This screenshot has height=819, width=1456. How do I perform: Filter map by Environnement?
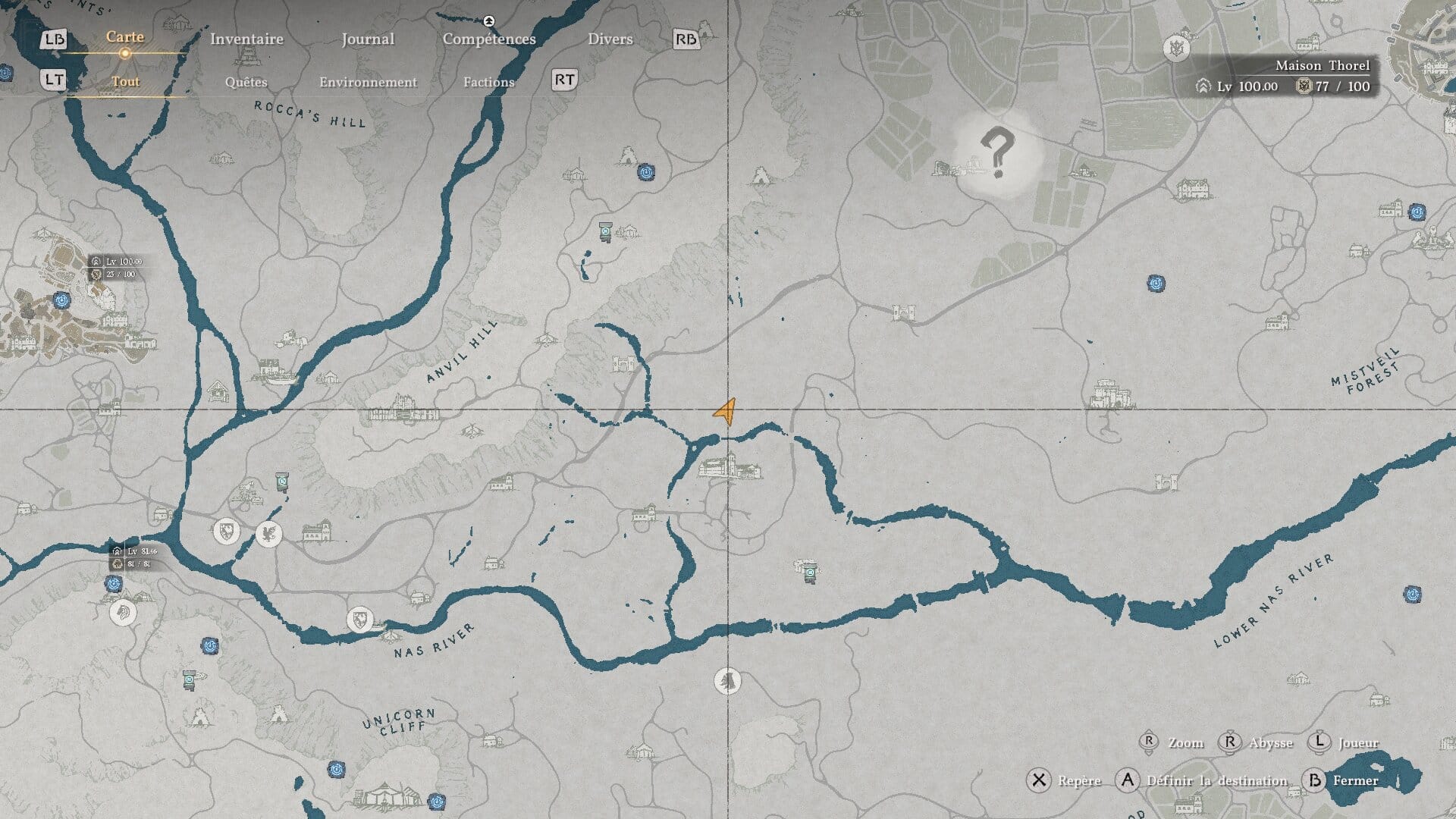point(368,82)
